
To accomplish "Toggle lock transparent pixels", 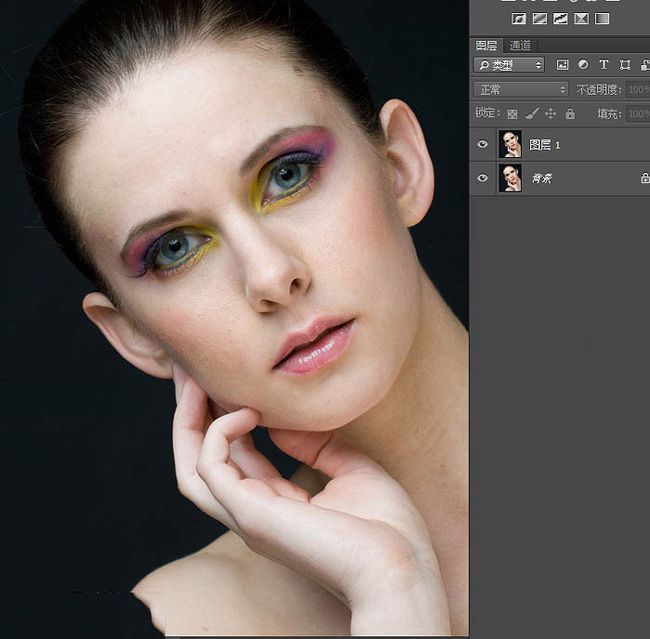I will pos(512,114).
